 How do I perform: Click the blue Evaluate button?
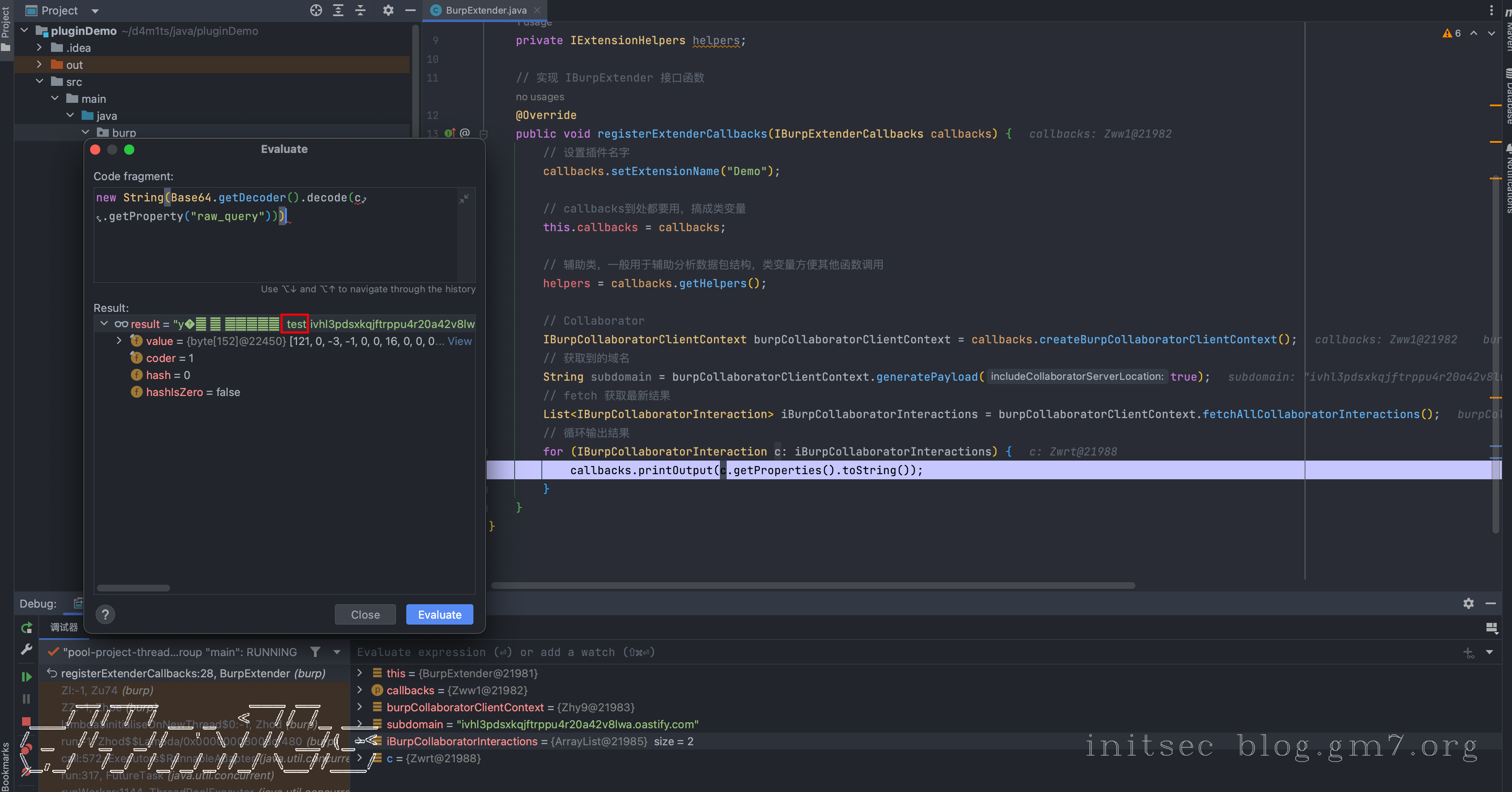click(439, 614)
